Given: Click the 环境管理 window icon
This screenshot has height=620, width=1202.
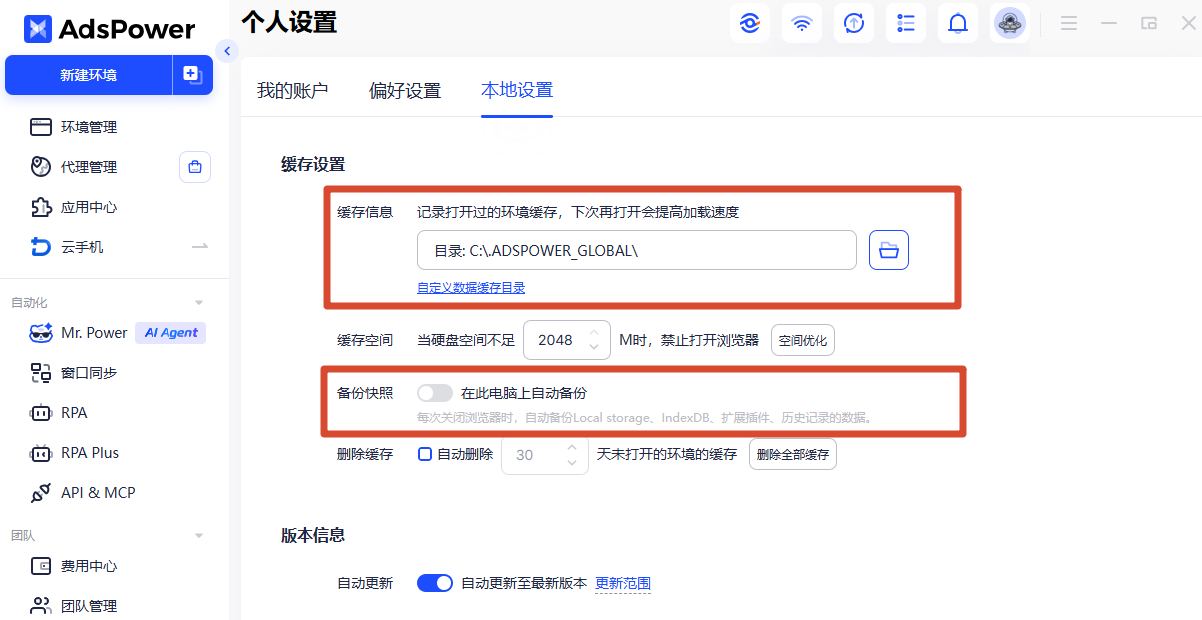Looking at the screenshot, I should click(x=40, y=127).
